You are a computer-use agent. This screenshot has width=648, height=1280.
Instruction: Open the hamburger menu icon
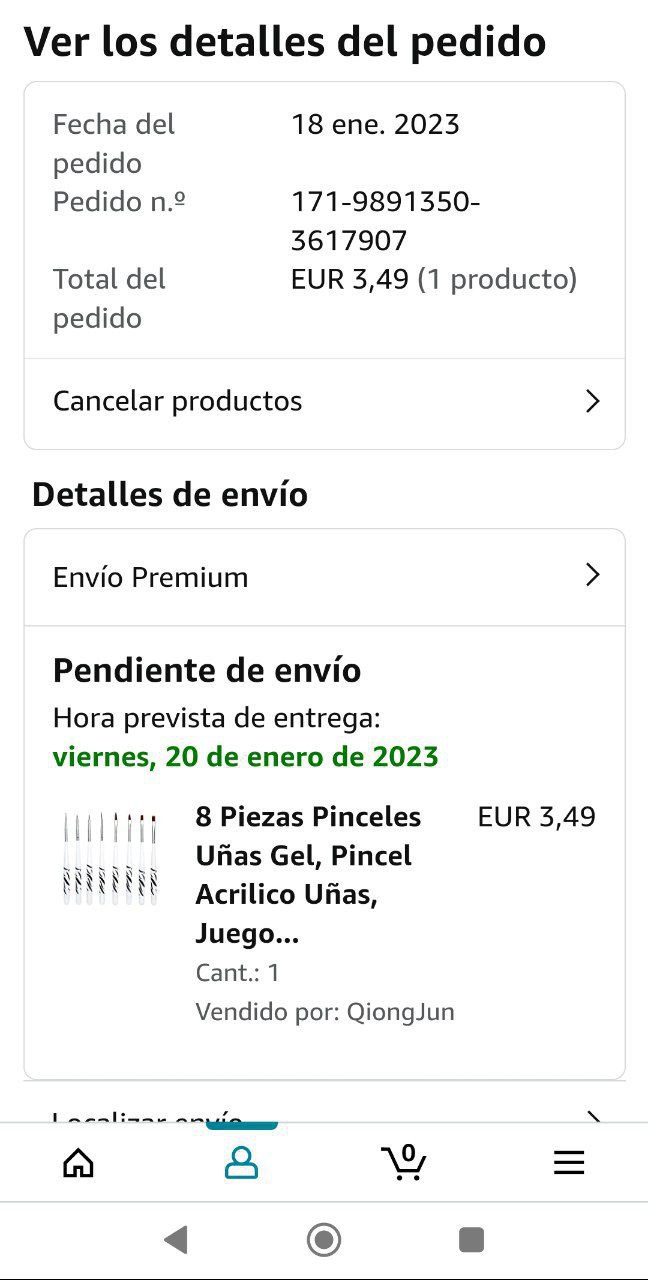[x=568, y=1162]
